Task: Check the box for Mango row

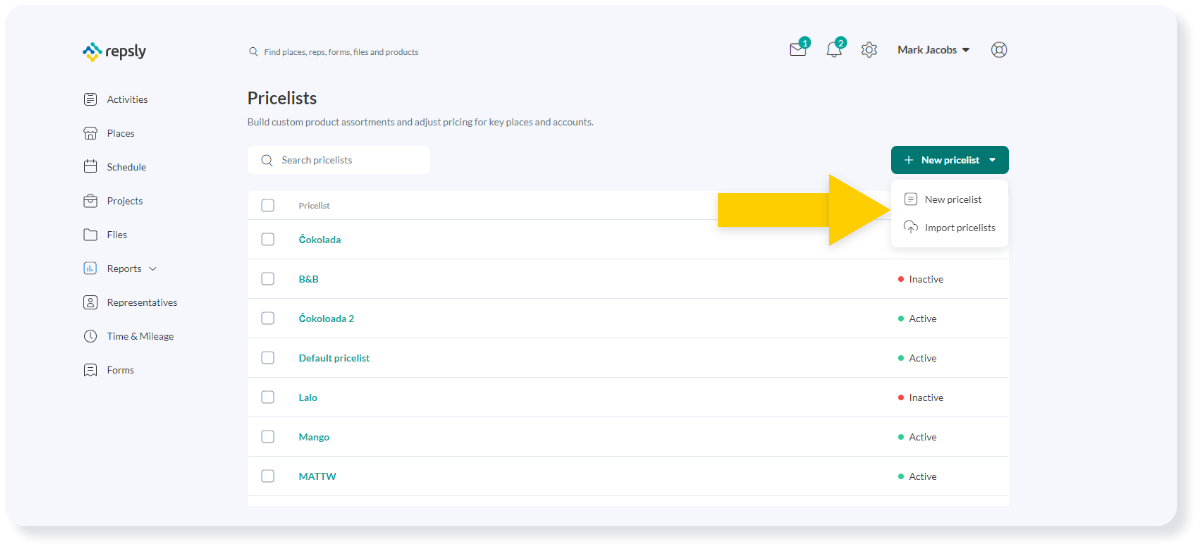Action: tap(268, 437)
